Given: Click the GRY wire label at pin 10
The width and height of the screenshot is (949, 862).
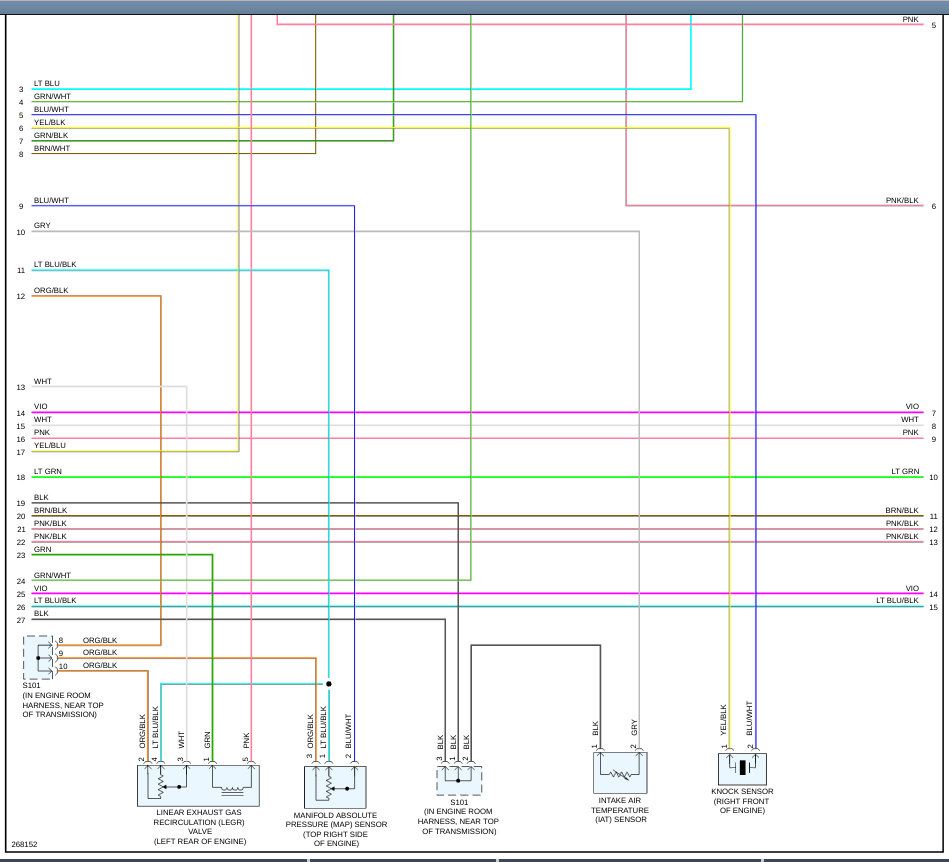Looking at the screenshot, I should tap(42, 225).
